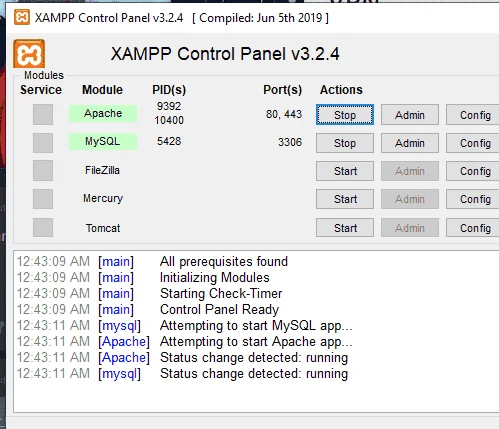Click MySQL port 3306

click(290, 142)
